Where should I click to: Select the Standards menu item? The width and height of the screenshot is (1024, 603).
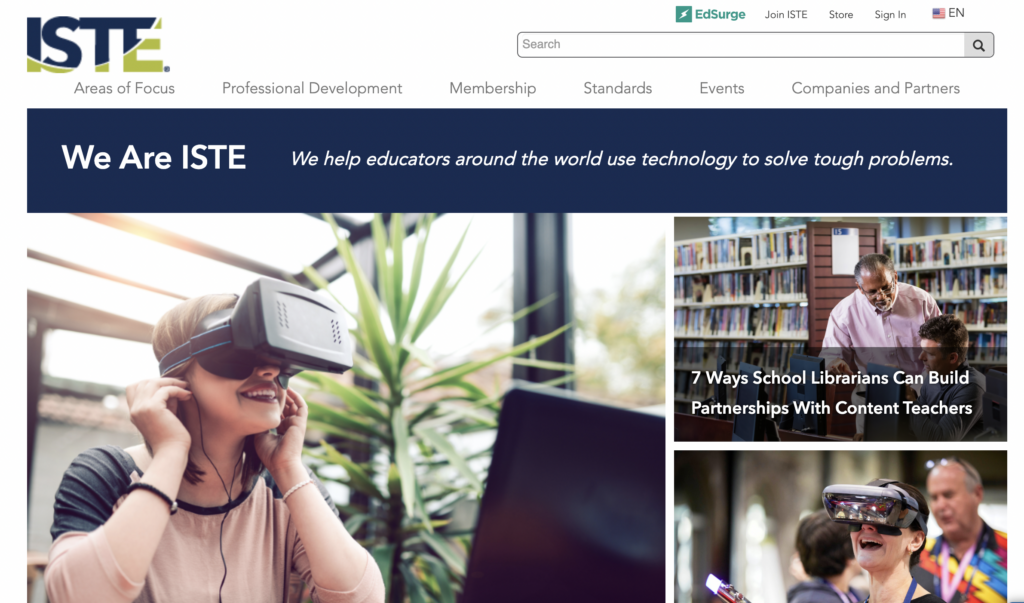click(x=618, y=88)
